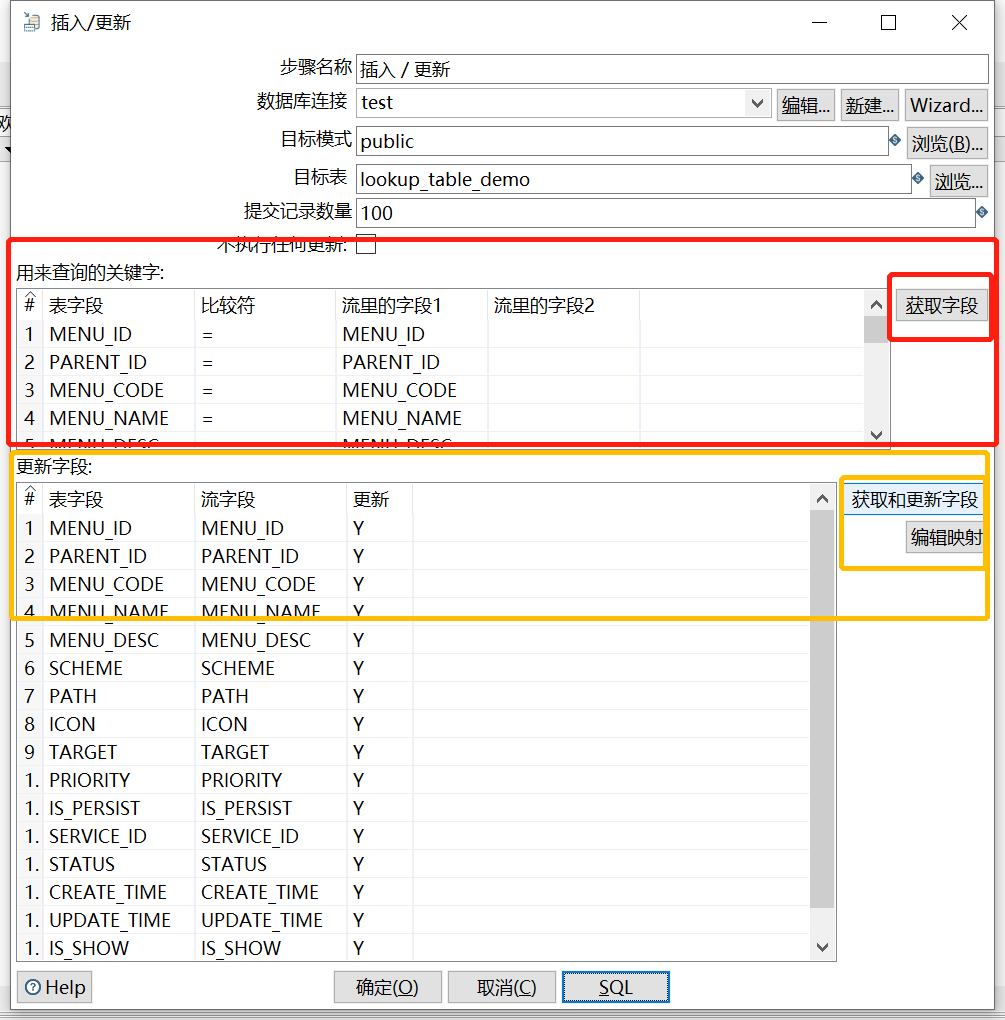Open the 数据库连接 dropdown showing test

[758, 103]
